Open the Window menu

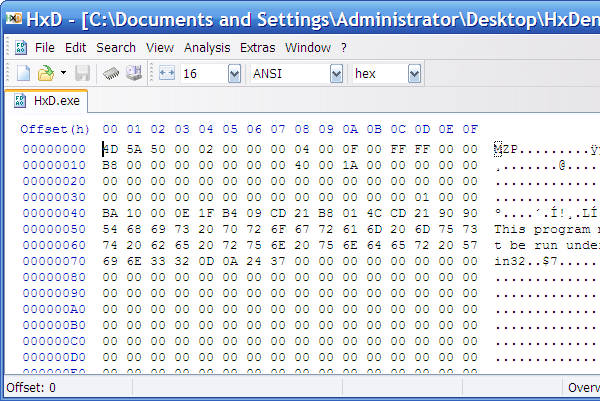[x=308, y=47]
